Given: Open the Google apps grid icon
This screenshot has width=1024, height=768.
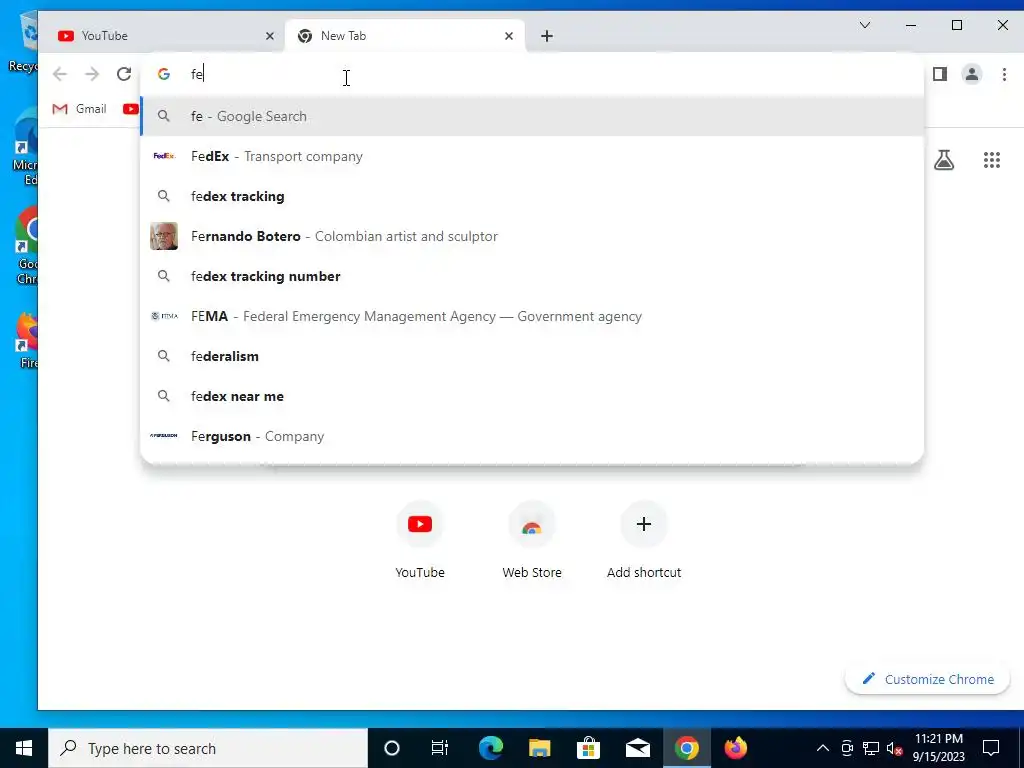Looking at the screenshot, I should [x=991, y=160].
